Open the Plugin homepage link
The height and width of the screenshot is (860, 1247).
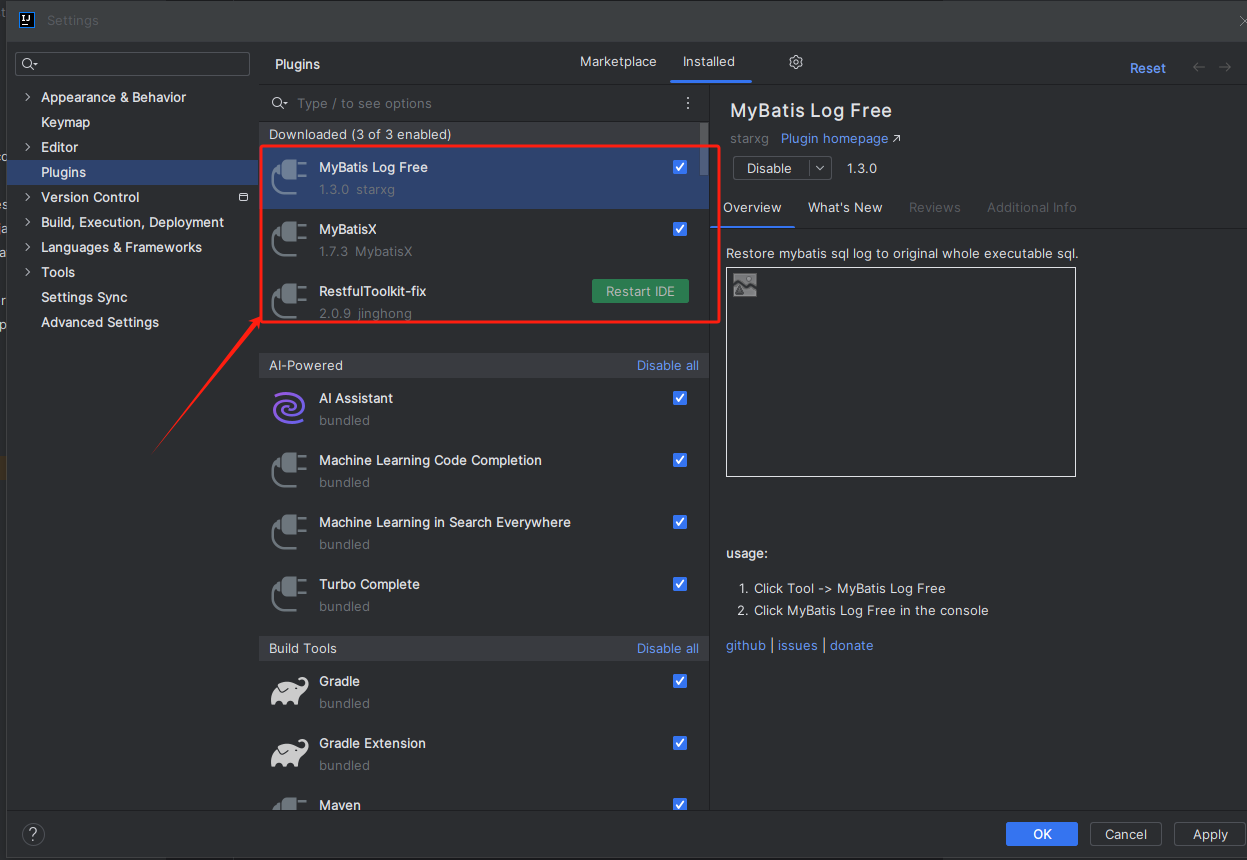[841, 139]
